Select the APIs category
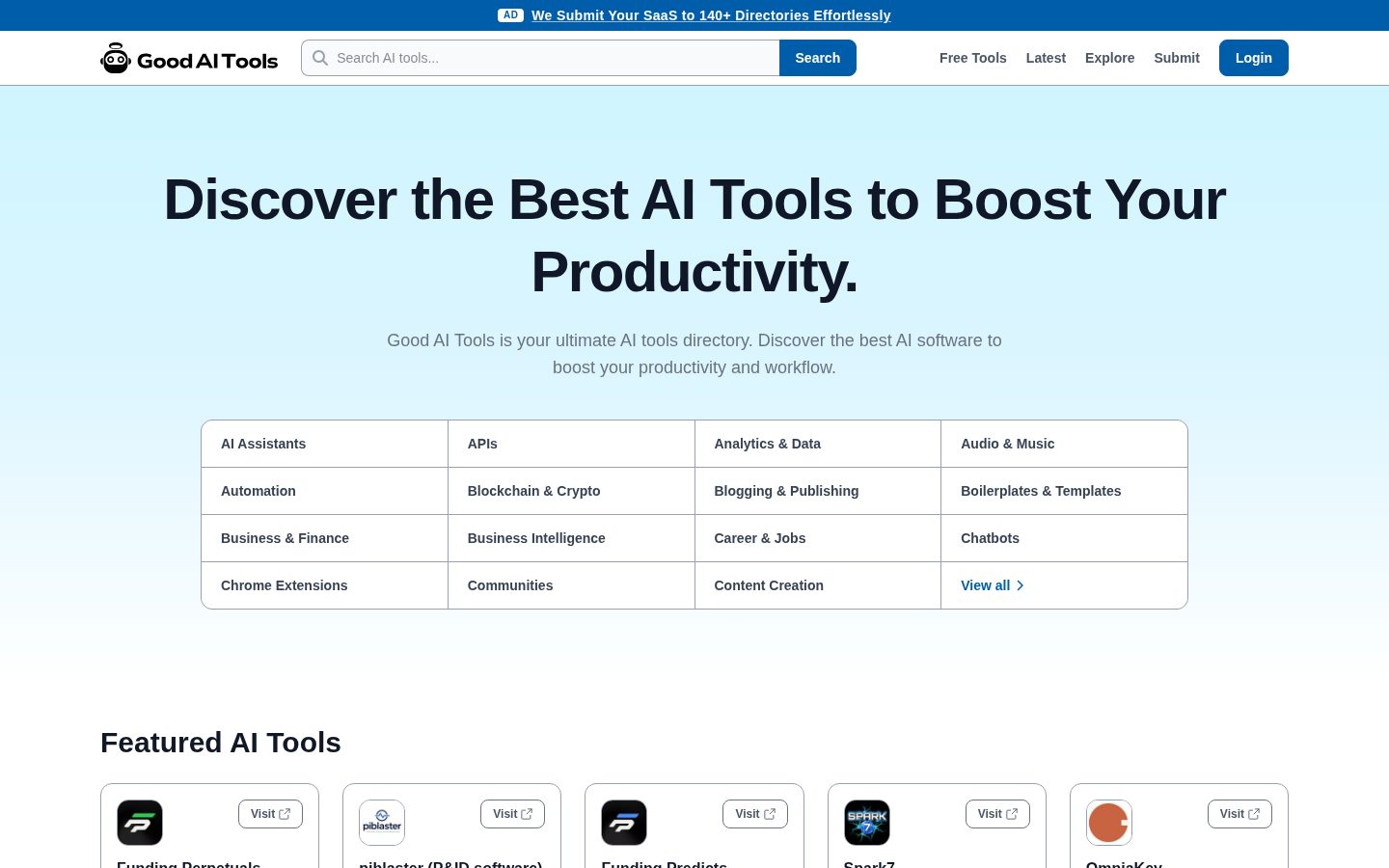This screenshot has height=868, width=1389. click(x=571, y=444)
